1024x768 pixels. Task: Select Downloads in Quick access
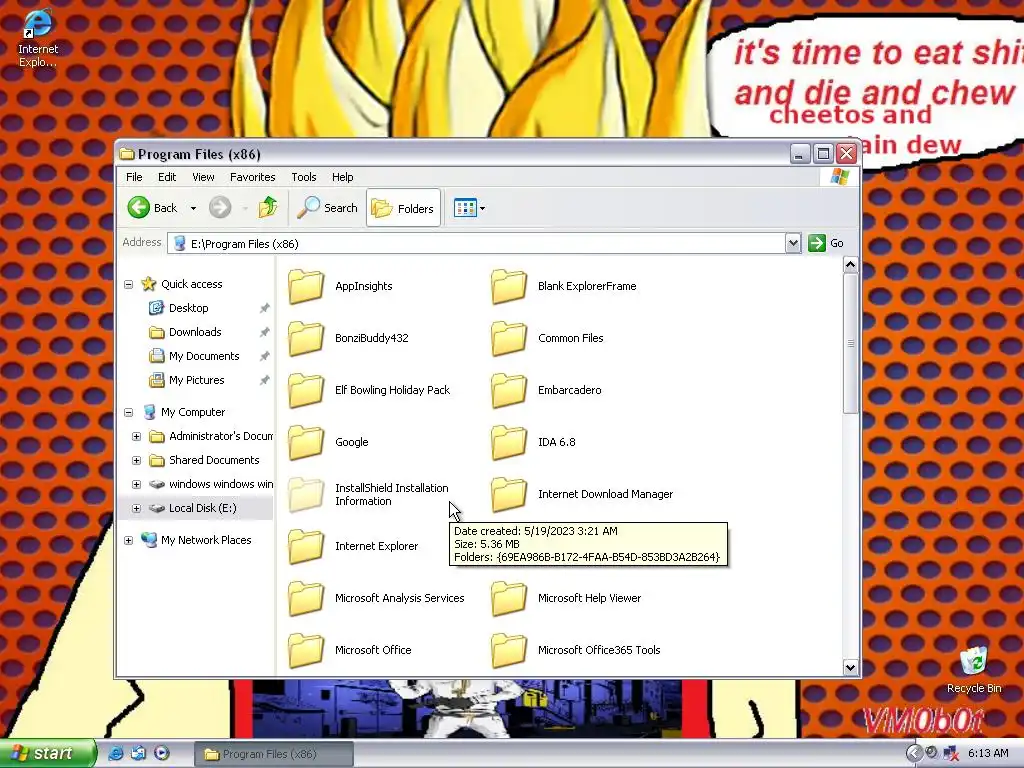tap(195, 332)
